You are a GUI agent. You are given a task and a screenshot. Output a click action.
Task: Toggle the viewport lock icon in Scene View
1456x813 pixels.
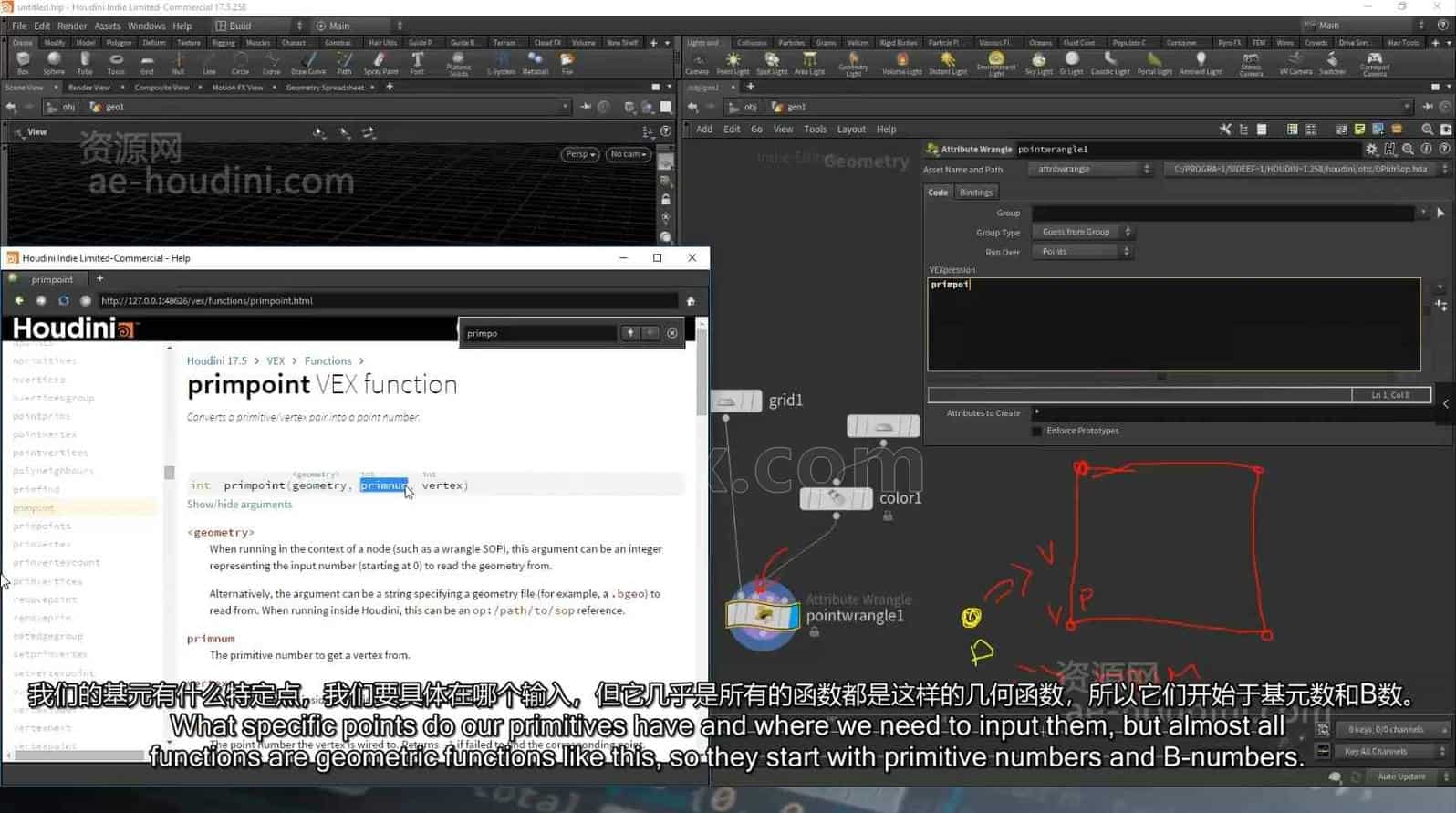[666, 200]
